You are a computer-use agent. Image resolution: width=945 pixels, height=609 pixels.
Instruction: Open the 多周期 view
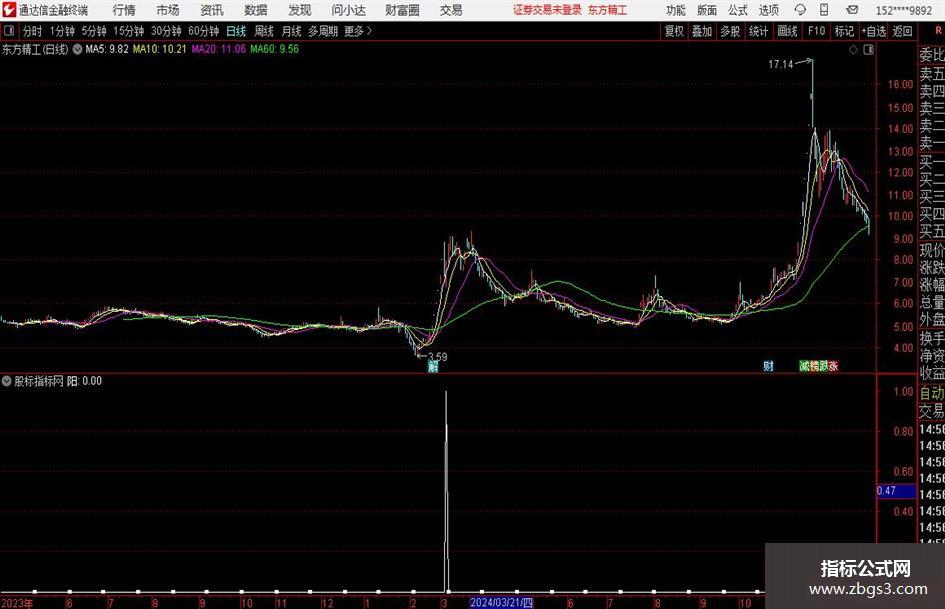[x=323, y=31]
